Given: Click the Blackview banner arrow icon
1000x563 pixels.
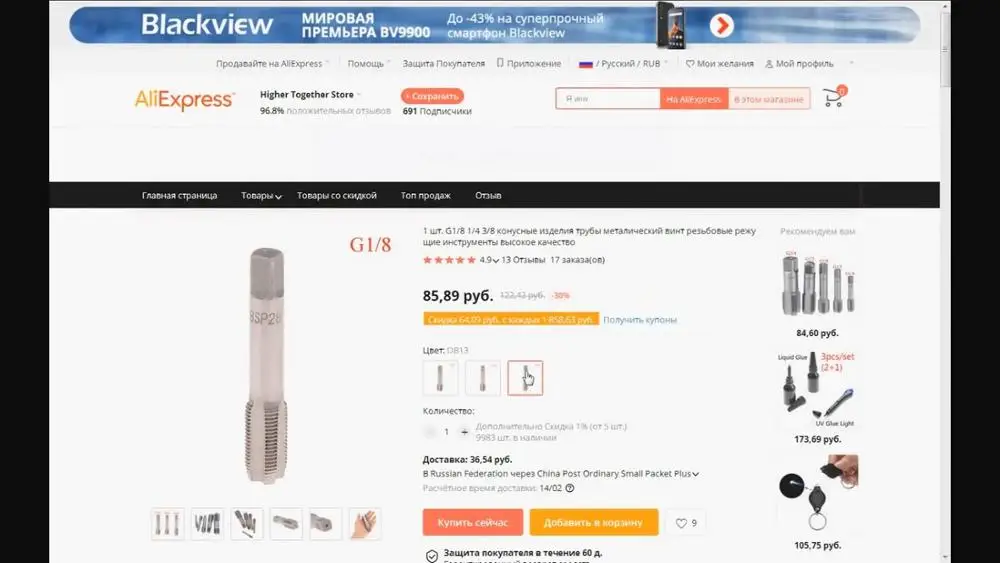Looking at the screenshot, I should 721,26.
